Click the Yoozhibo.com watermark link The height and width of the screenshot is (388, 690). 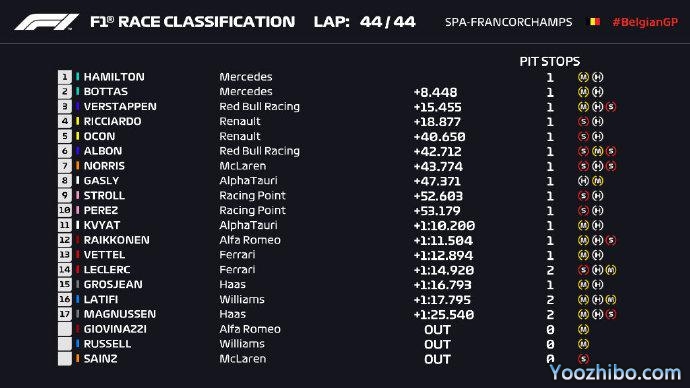[x=616, y=373]
